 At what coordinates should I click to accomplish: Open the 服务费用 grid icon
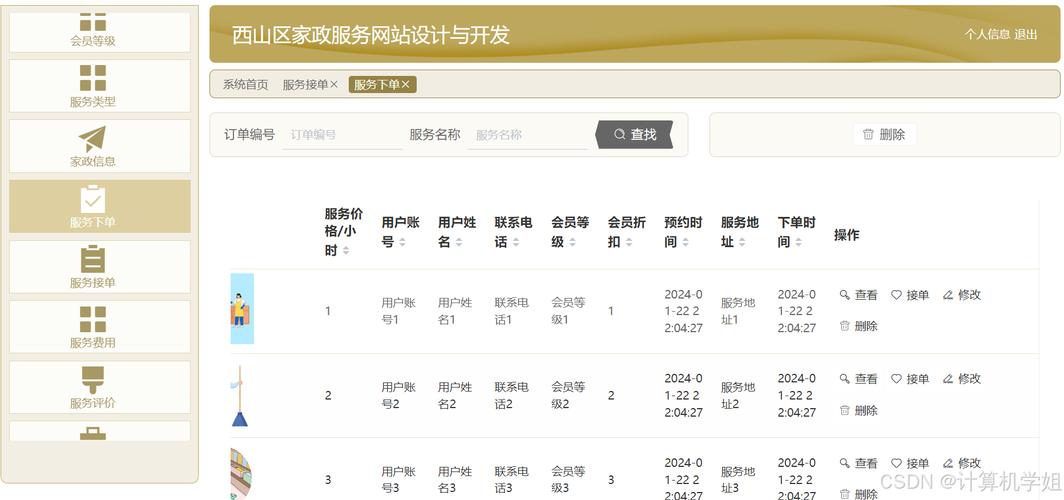click(93, 320)
